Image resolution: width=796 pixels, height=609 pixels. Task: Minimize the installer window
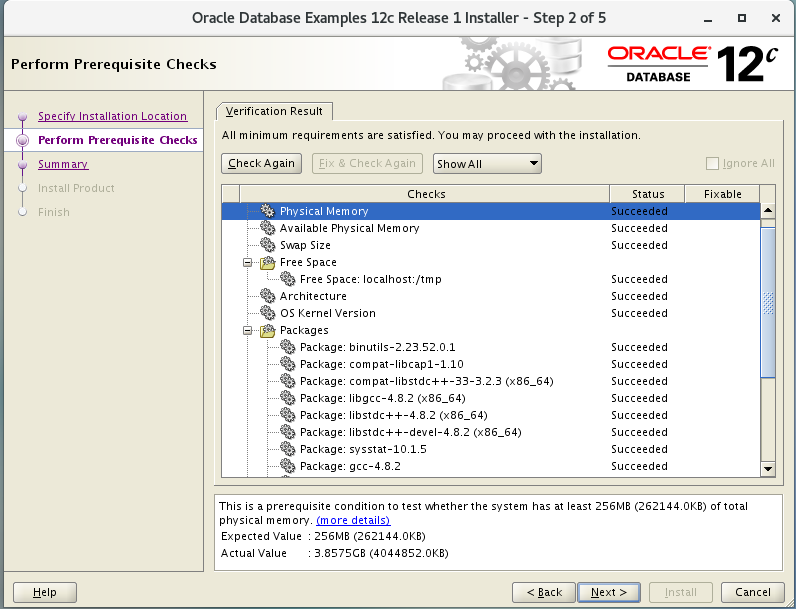click(708, 19)
